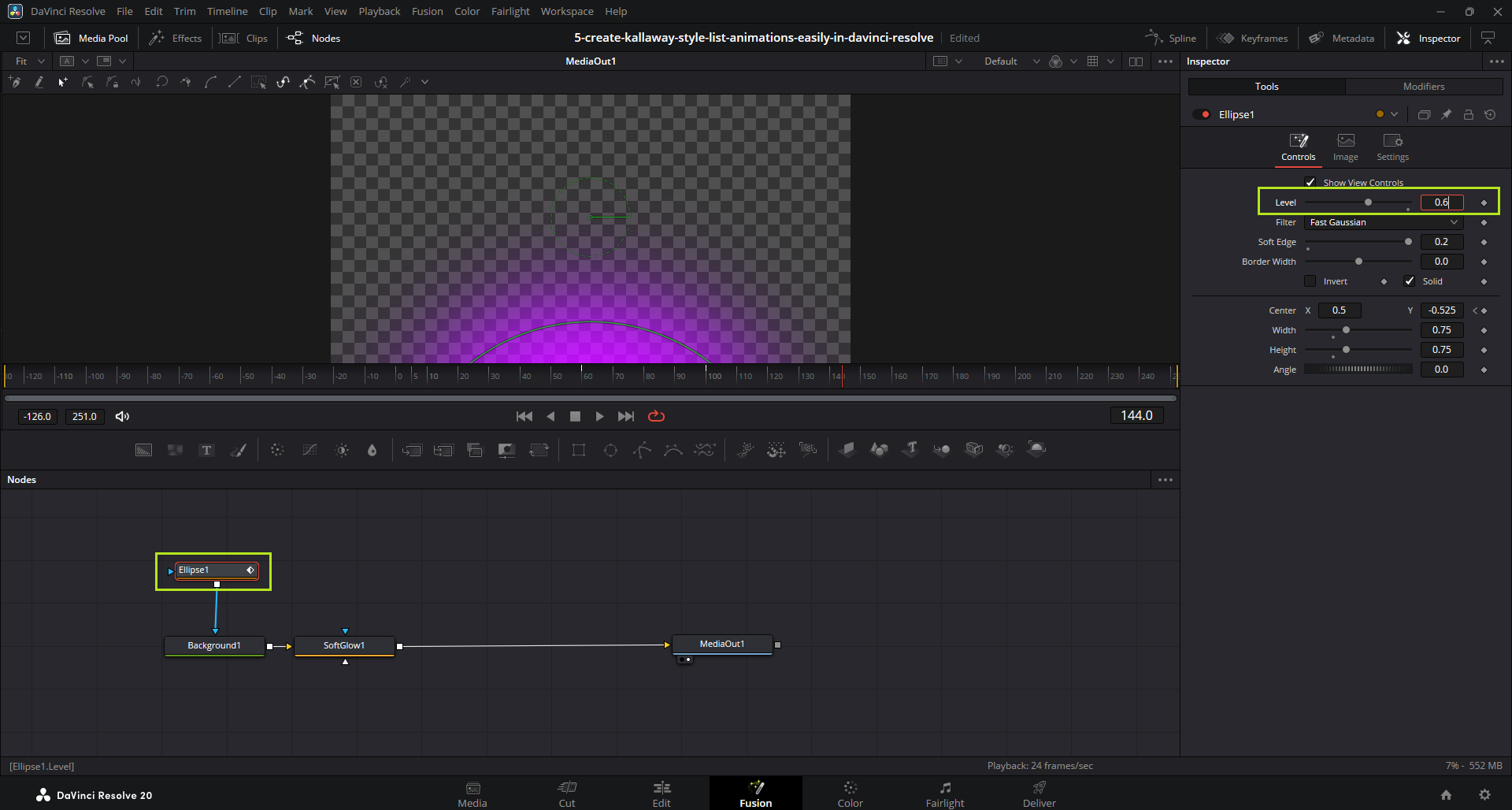Image resolution: width=1512 pixels, height=810 pixels.
Task: Add a Merge node from the toolbar
Action: point(412,450)
